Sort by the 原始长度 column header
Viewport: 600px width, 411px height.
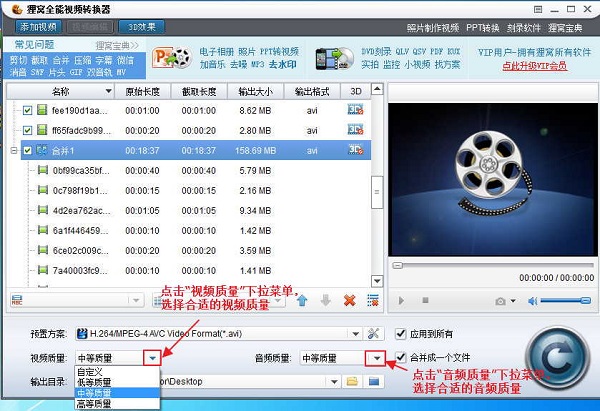click(143, 91)
